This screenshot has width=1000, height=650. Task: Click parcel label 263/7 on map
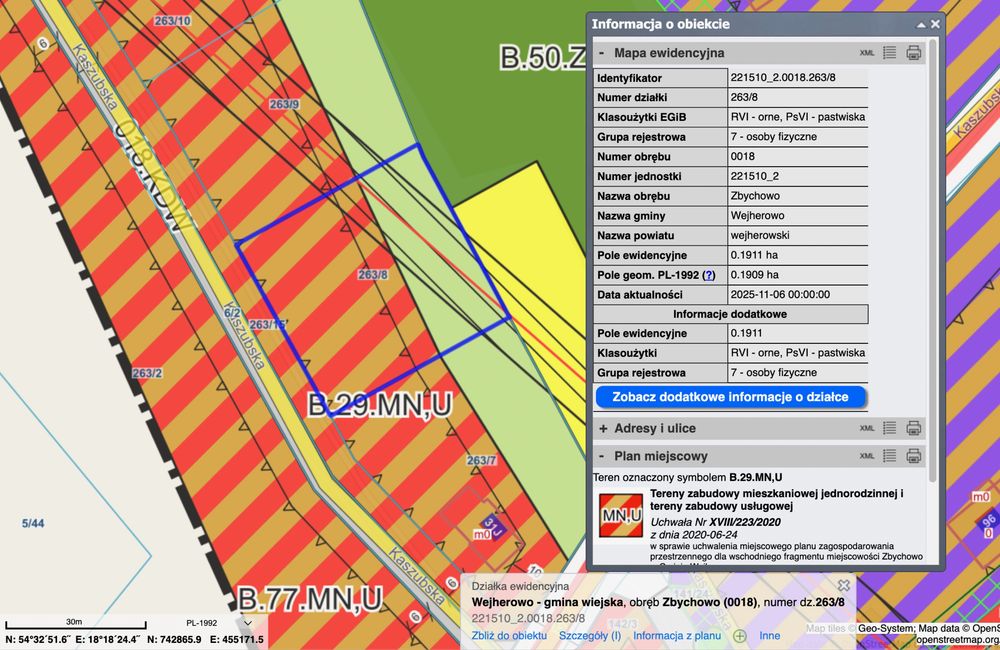(481, 460)
